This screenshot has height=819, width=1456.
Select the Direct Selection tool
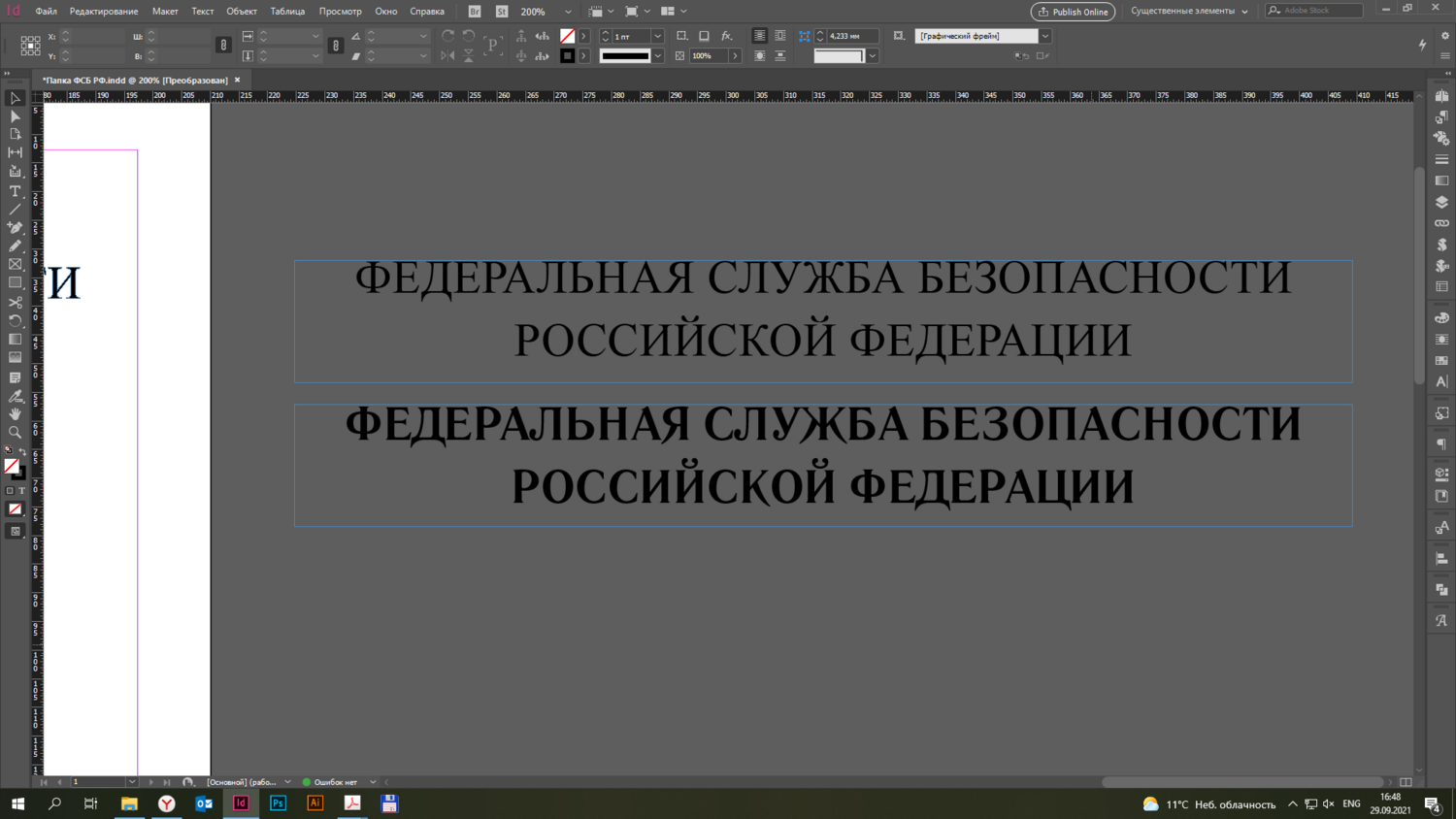pyautogui.click(x=15, y=116)
